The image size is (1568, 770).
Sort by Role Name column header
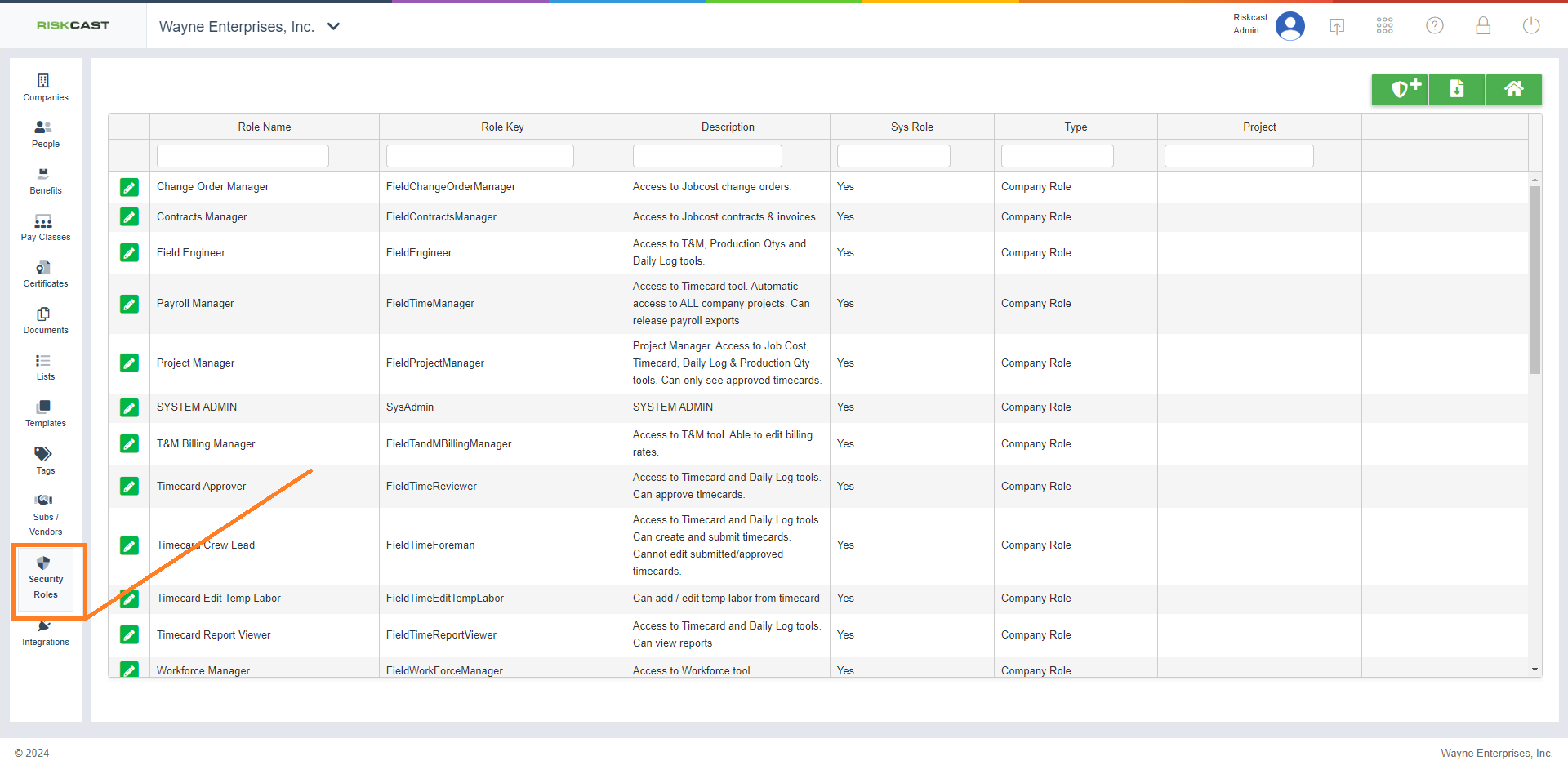tap(264, 127)
